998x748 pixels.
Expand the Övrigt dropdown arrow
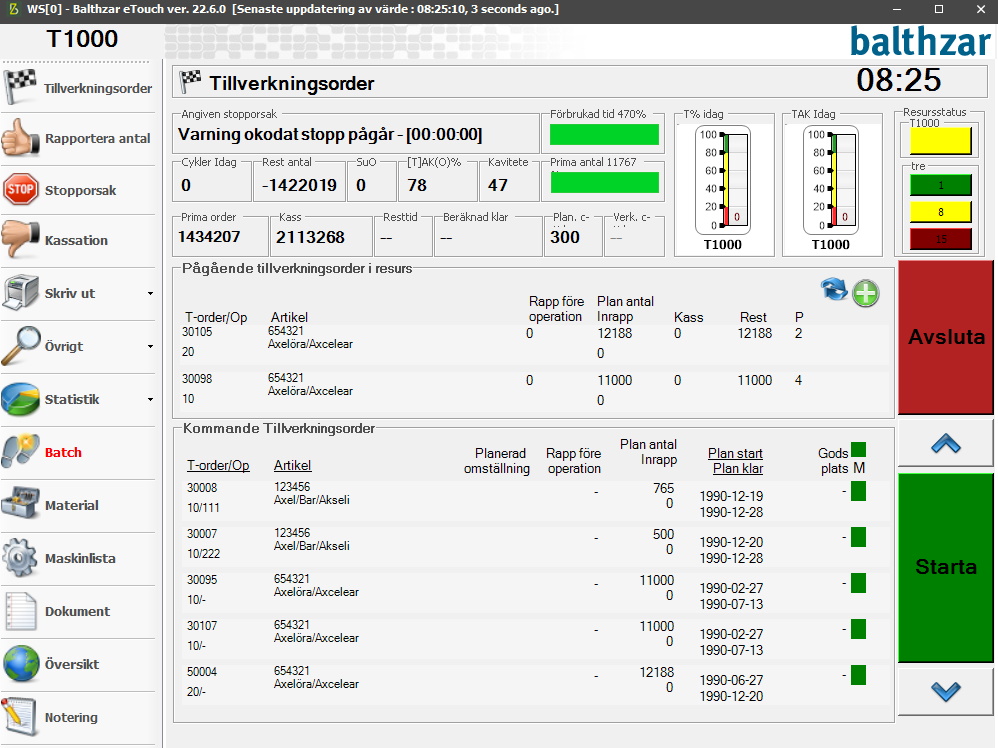click(150, 346)
